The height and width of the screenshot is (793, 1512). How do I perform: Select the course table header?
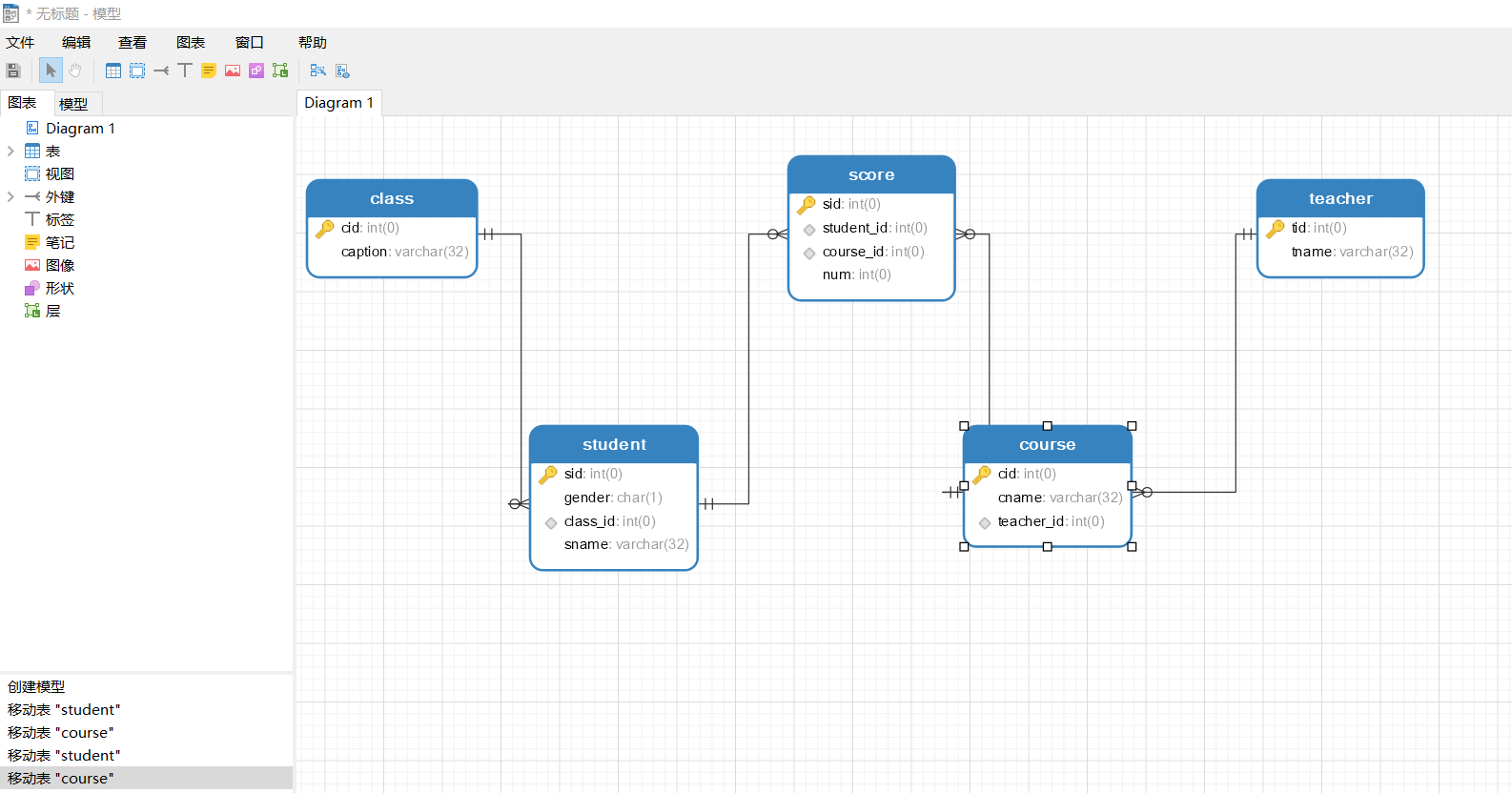(1047, 445)
